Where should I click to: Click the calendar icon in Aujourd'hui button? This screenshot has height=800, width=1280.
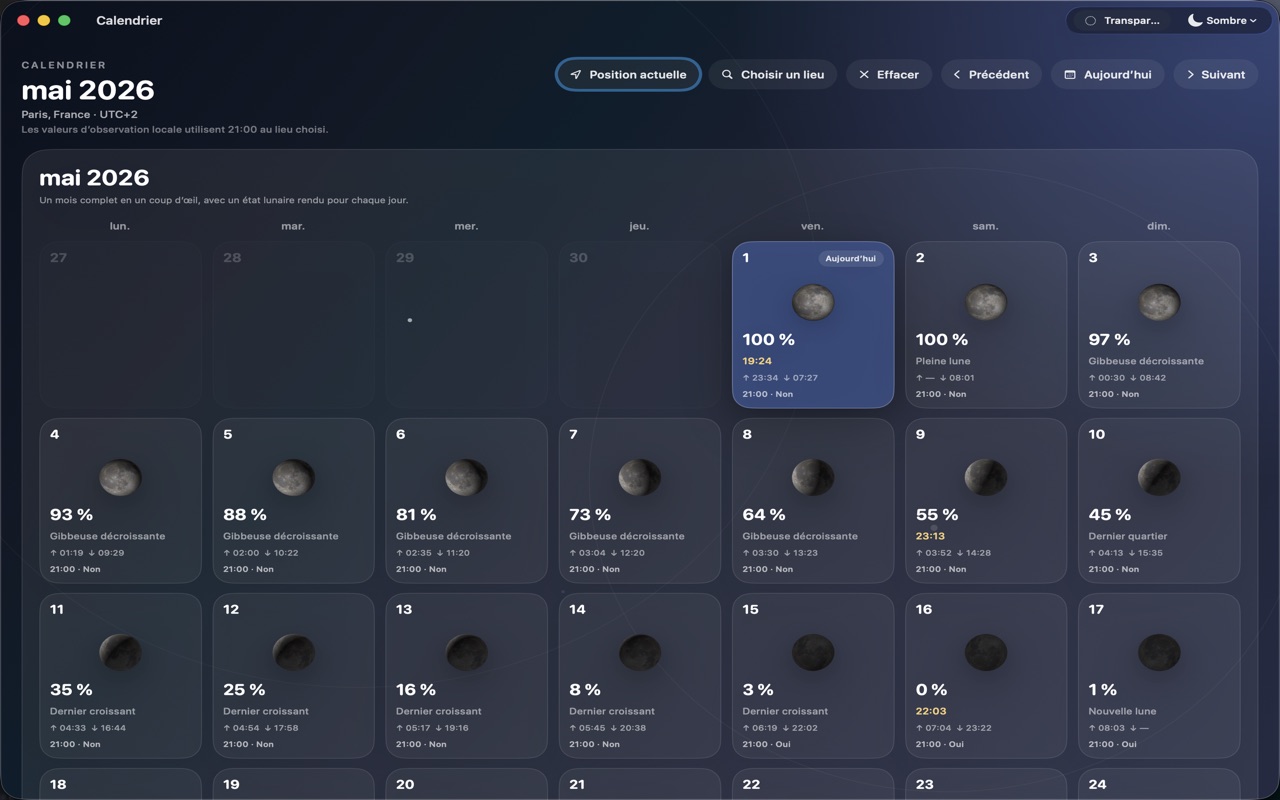click(1070, 75)
